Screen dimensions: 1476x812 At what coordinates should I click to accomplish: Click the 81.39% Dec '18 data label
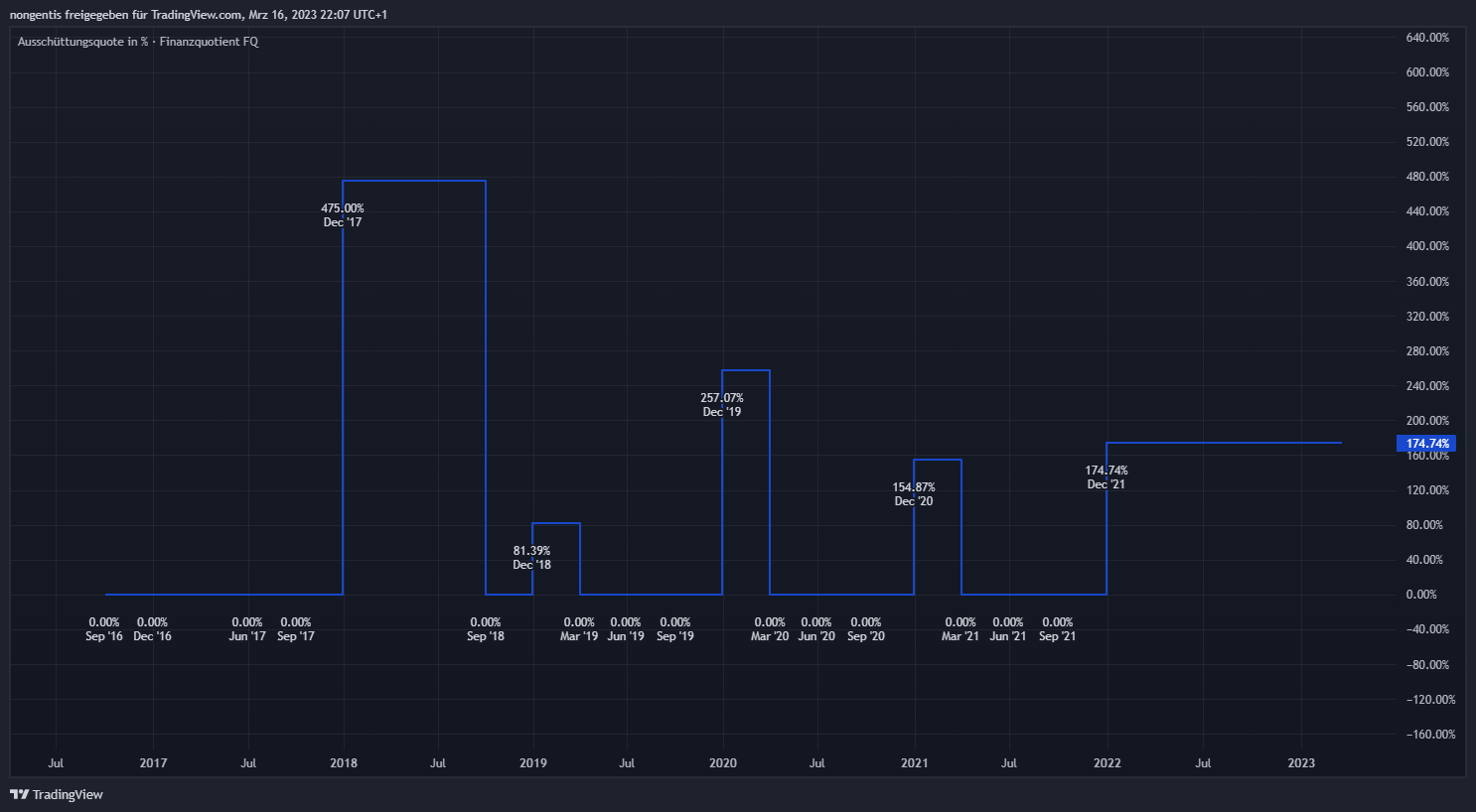(x=531, y=558)
